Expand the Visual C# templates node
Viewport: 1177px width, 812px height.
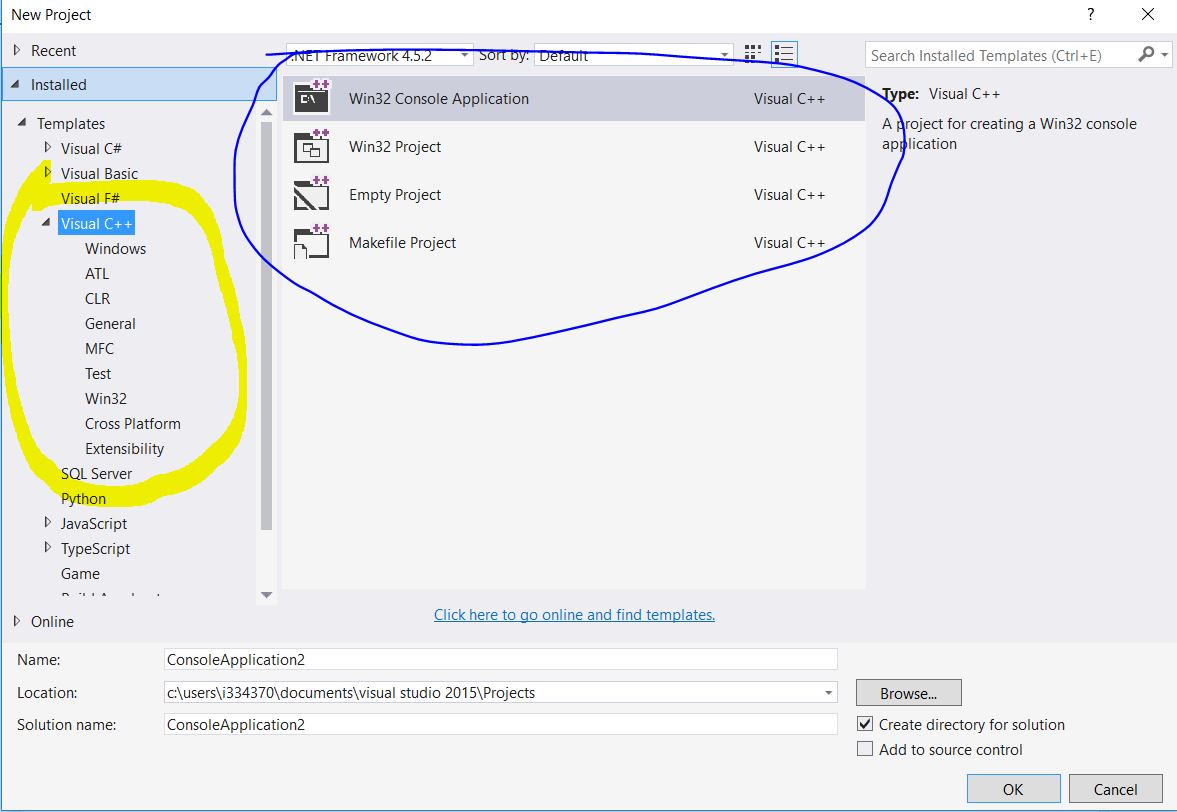tap(48, 148)
